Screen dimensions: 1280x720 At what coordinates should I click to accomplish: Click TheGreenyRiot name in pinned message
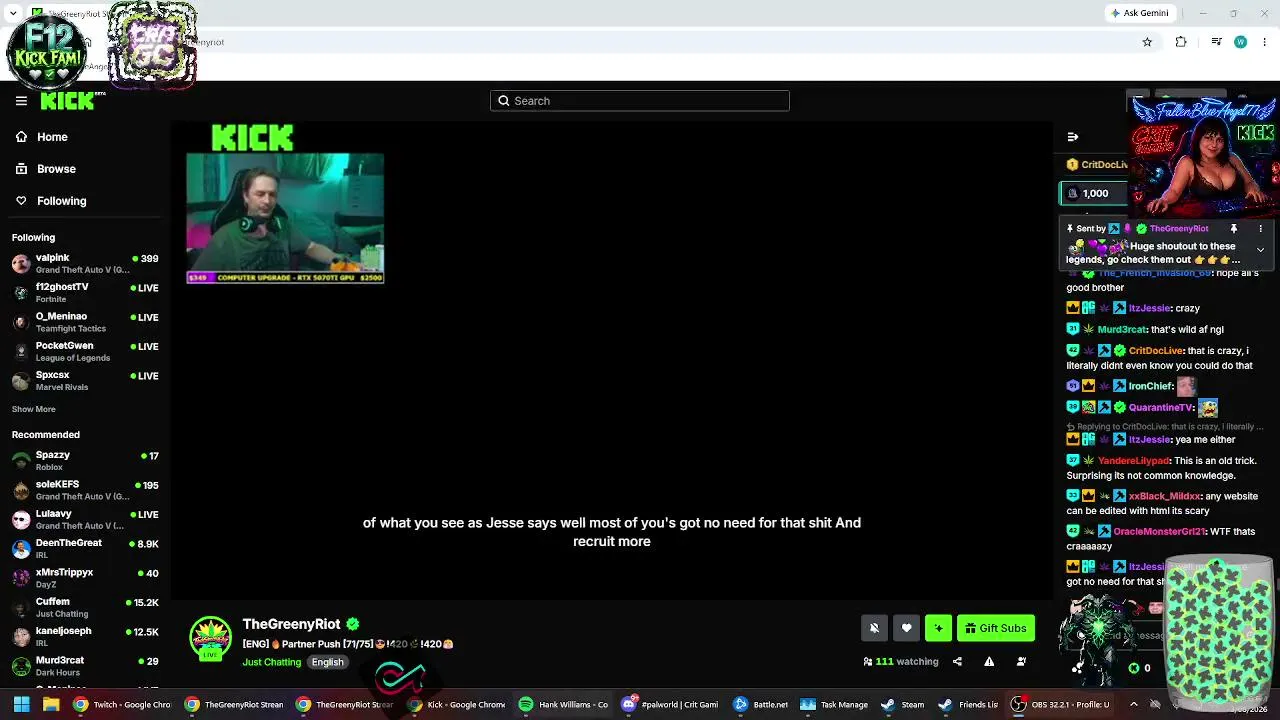tap(1179, 229)
